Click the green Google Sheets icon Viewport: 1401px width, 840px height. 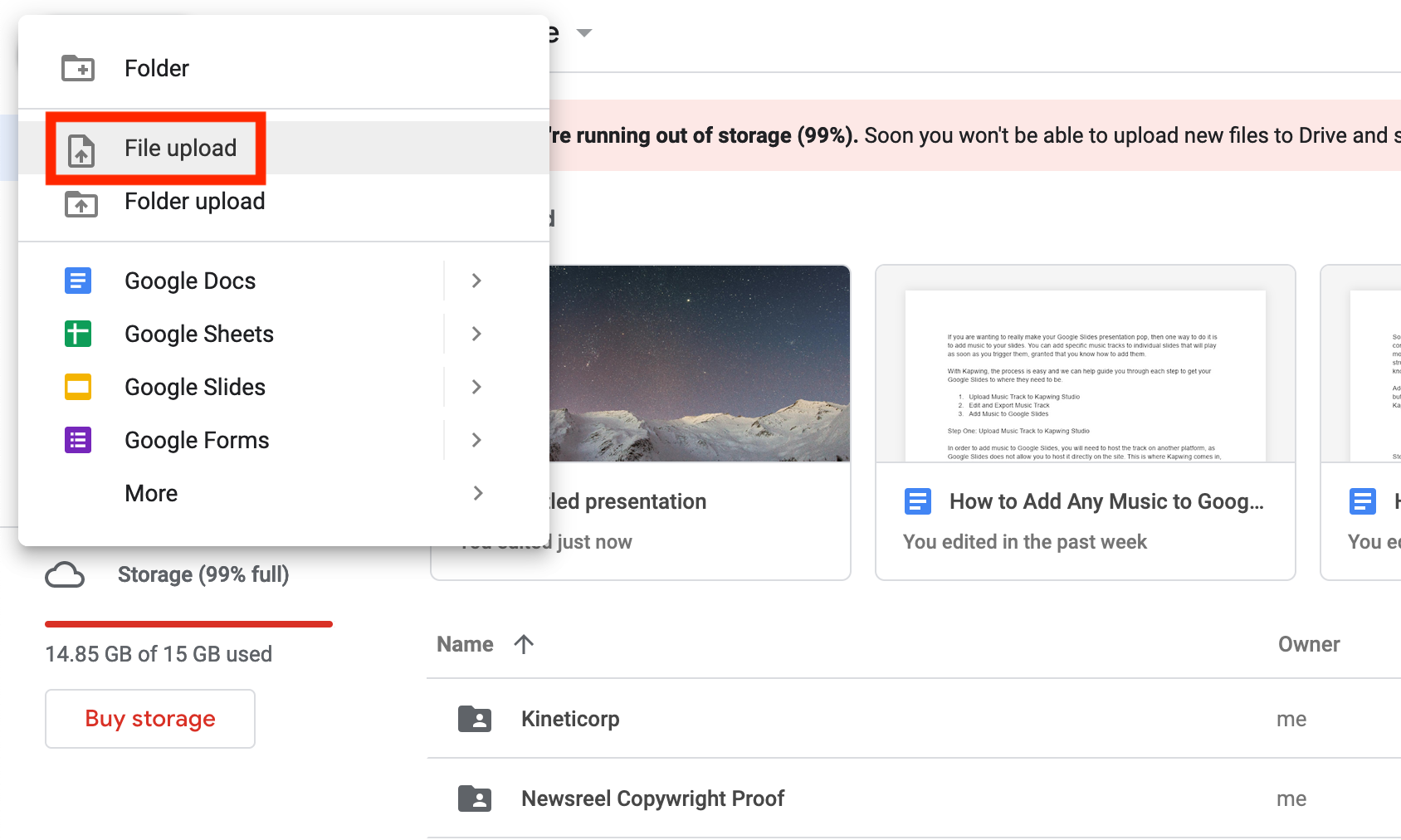coord(78,334)
